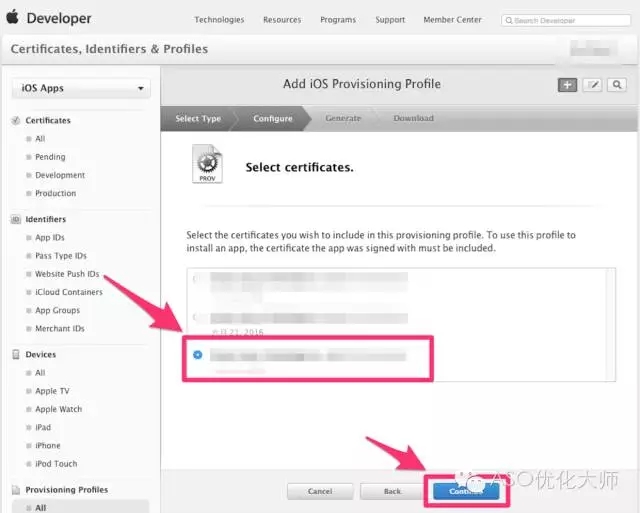The width and height of the screenshot is (640, 513).
Task: Select the second certificate radio button
Action: [196, 317]
